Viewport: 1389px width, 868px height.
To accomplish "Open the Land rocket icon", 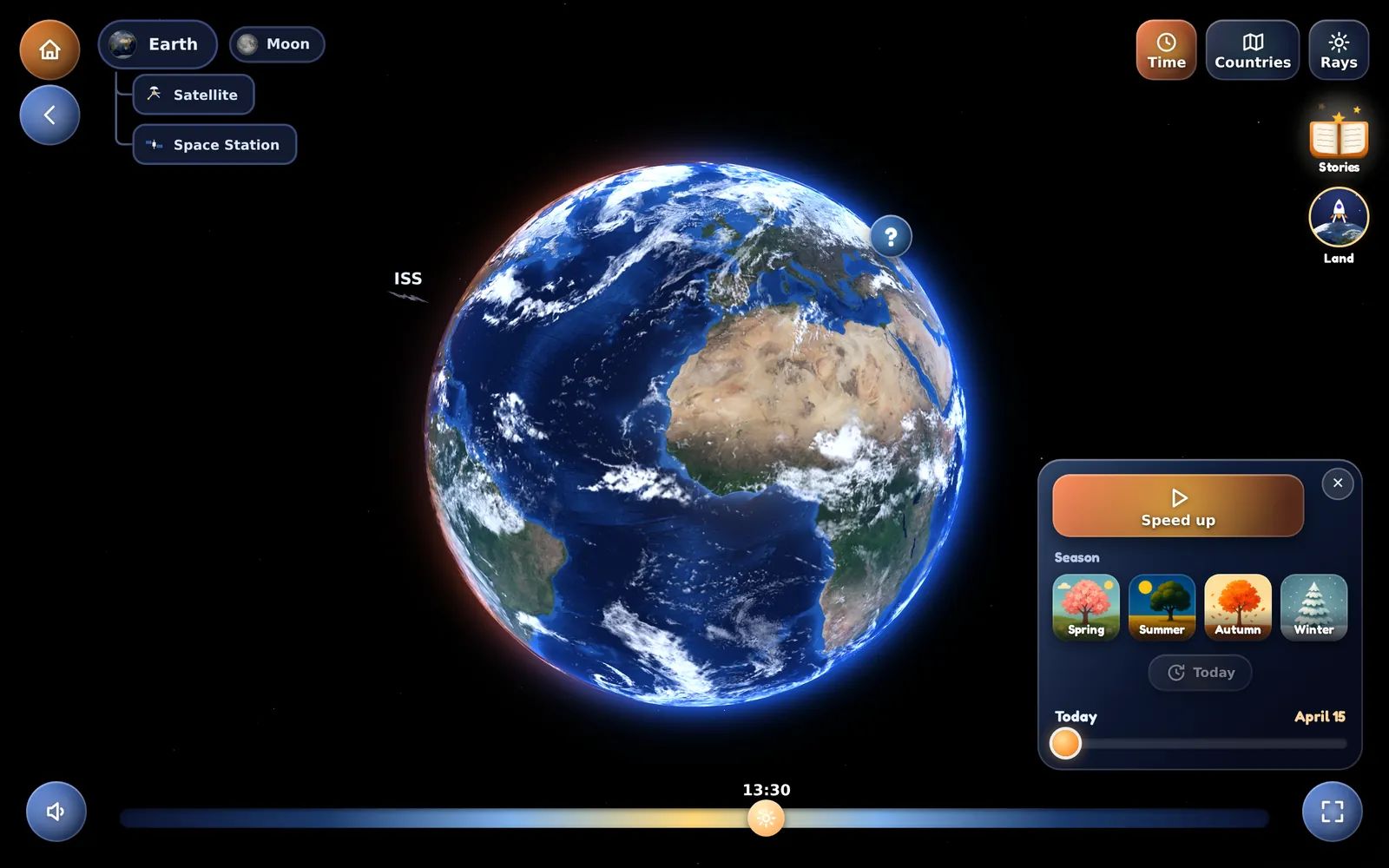I will click(1339, 226).
